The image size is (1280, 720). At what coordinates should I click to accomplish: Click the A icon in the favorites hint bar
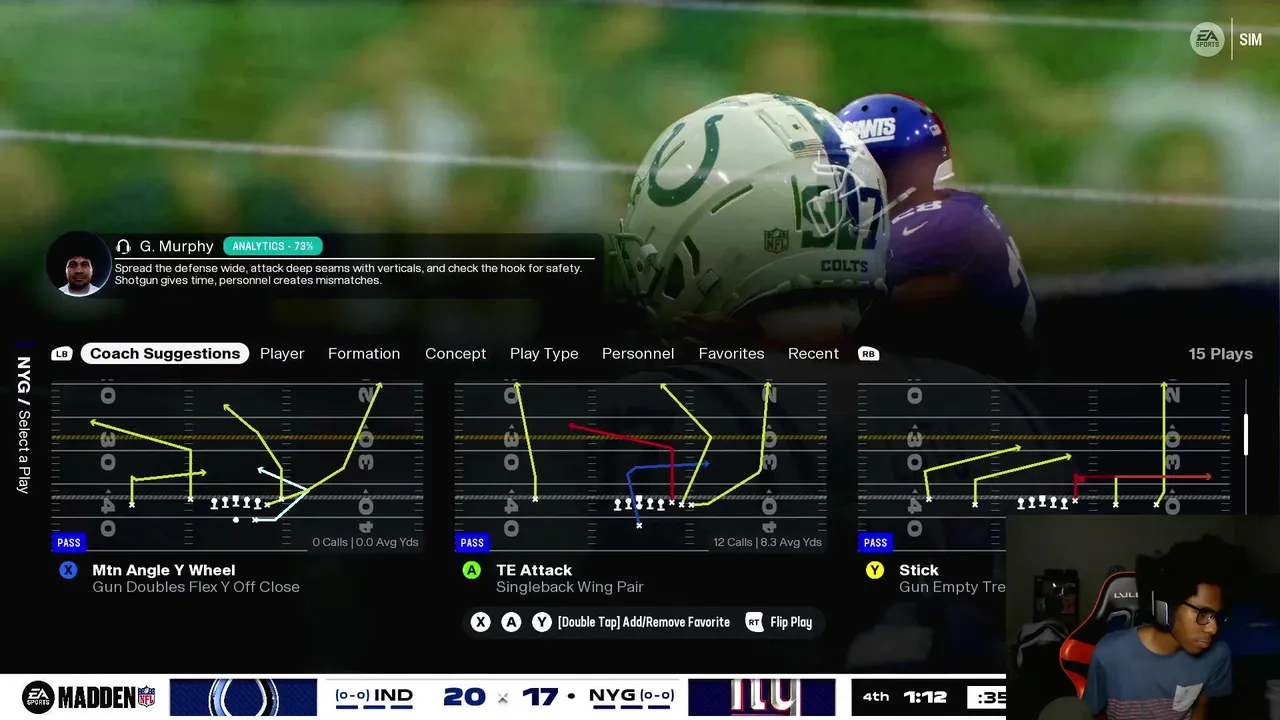pos(511,622)
